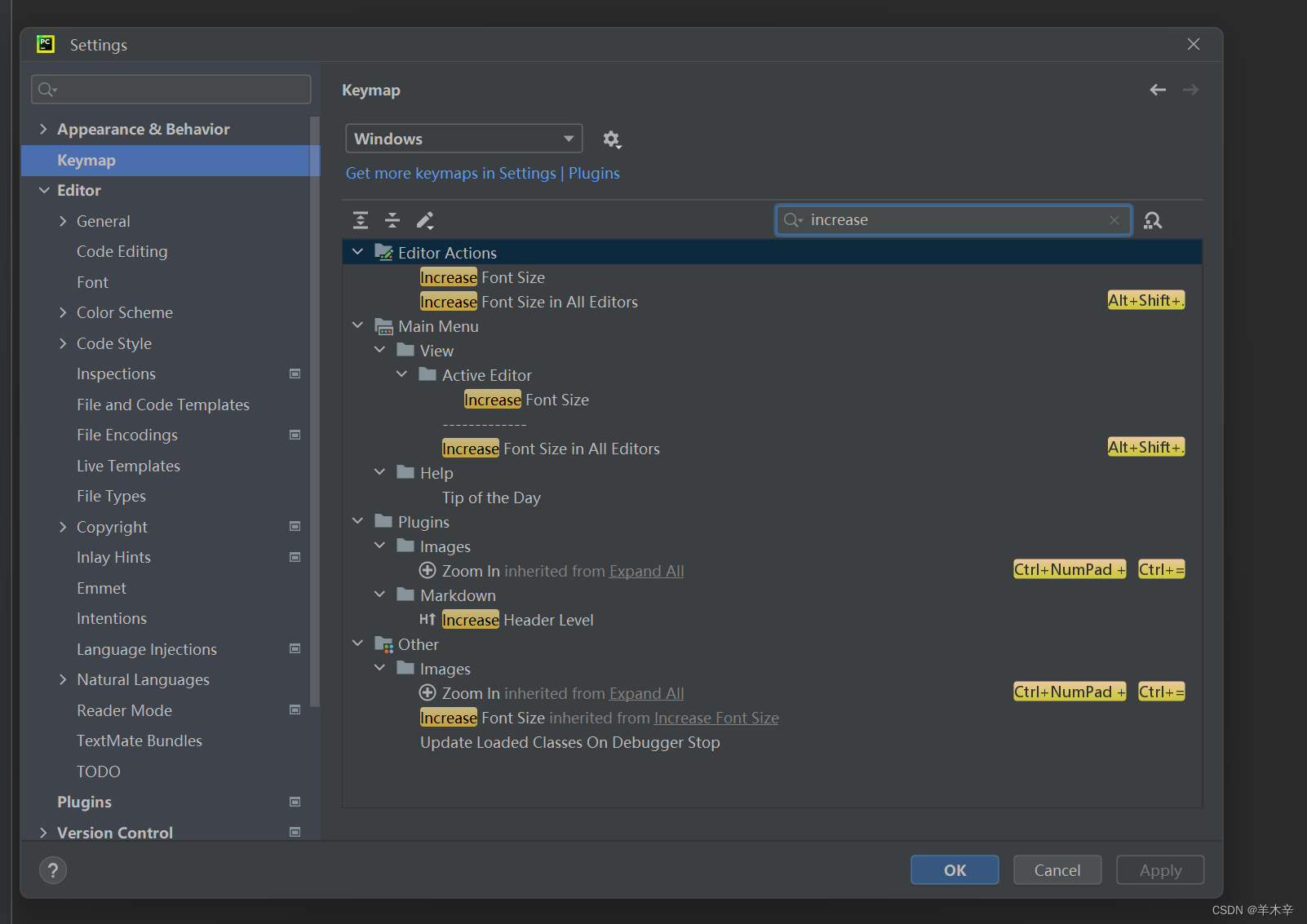
Task: Click the Editor Actions folder icon
Action: 383,252
